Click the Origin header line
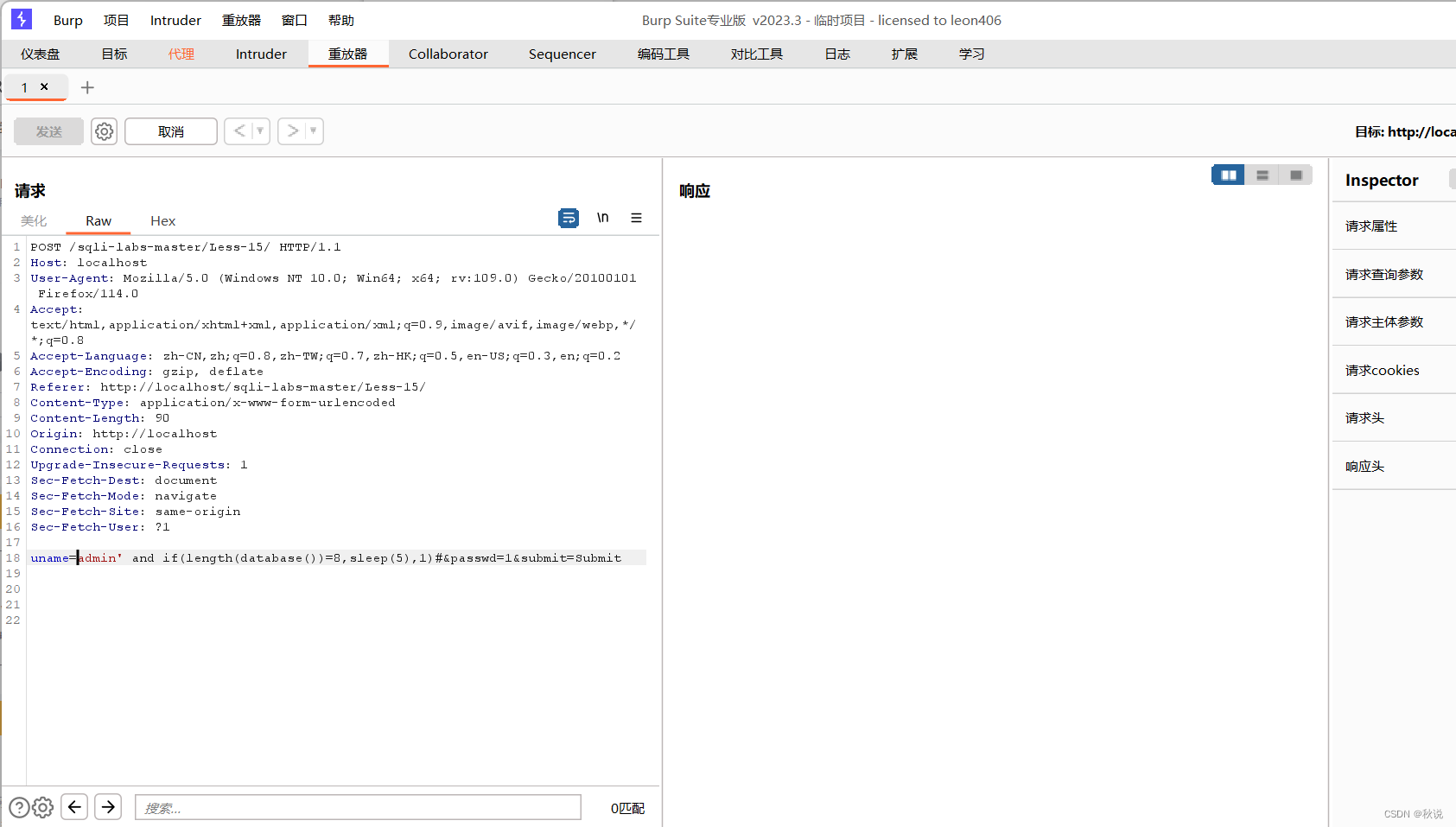The image size is (1456, 827). click(124, 434)
